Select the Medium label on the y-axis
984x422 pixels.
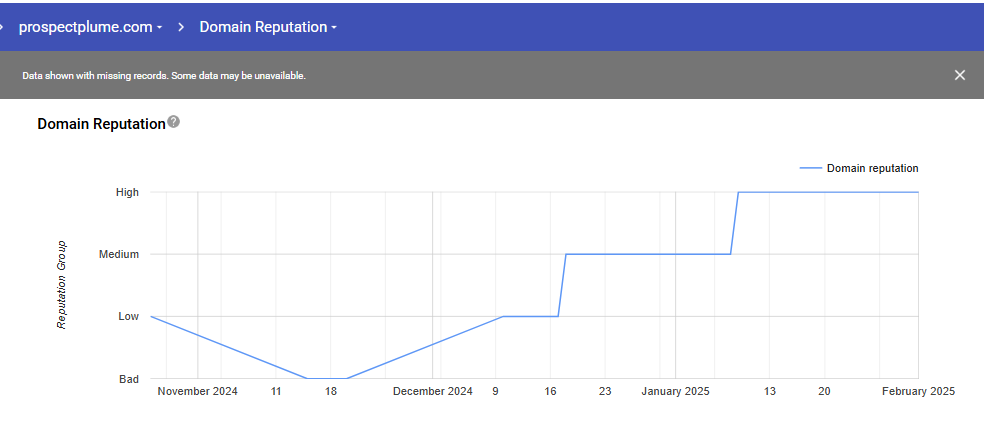pyautogui.click(x=119, y=254)
